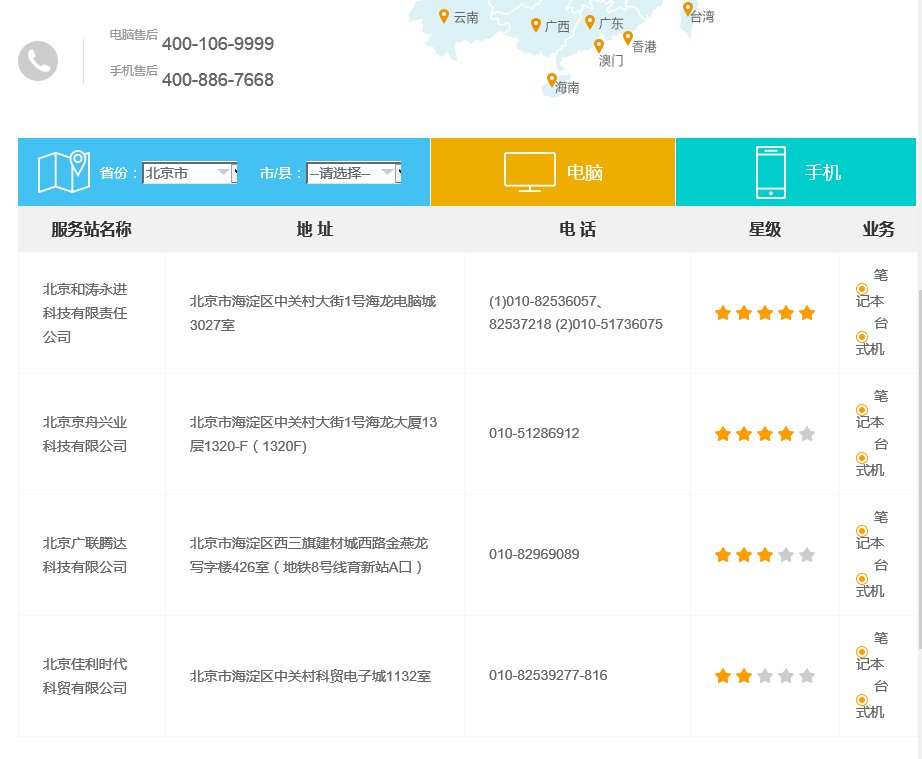
Task: Click the Yunnan (云南) map pin
Action: tap(444, 16)
